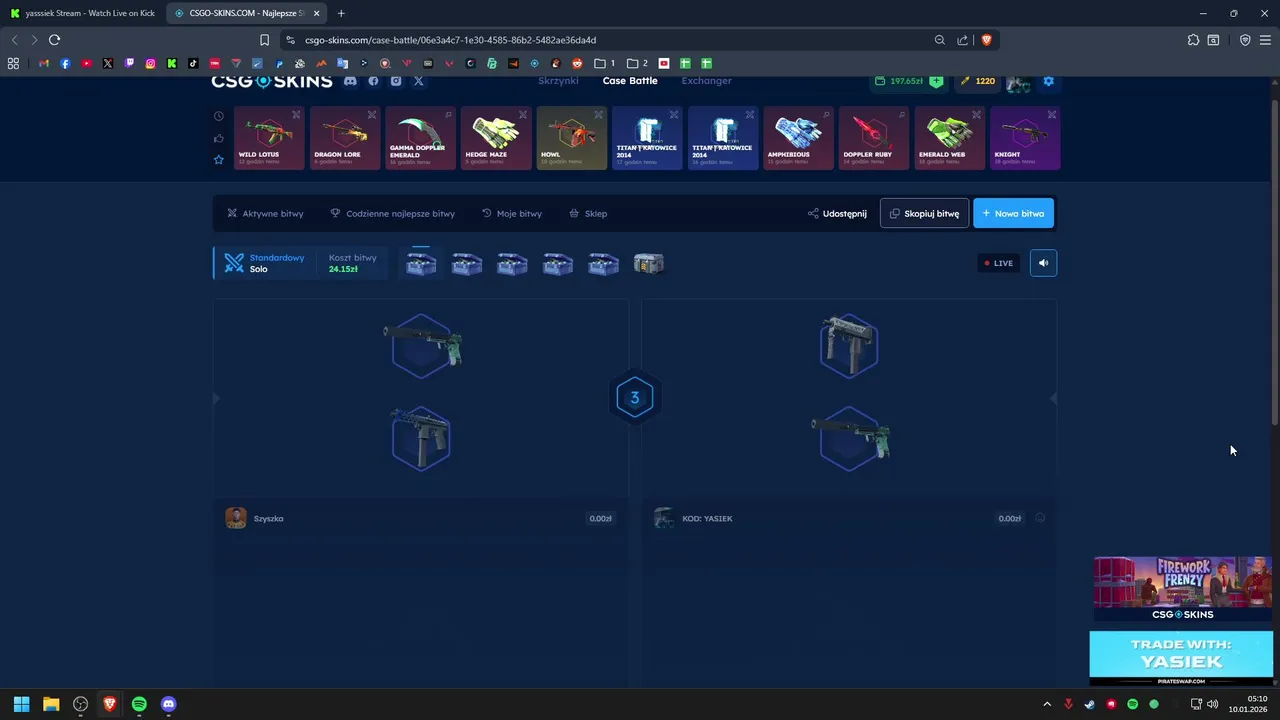Viewport: 1280px width, 720px height.
Task: Select the thumbs-up (best drops) filter icon
Action: (219, 137)
